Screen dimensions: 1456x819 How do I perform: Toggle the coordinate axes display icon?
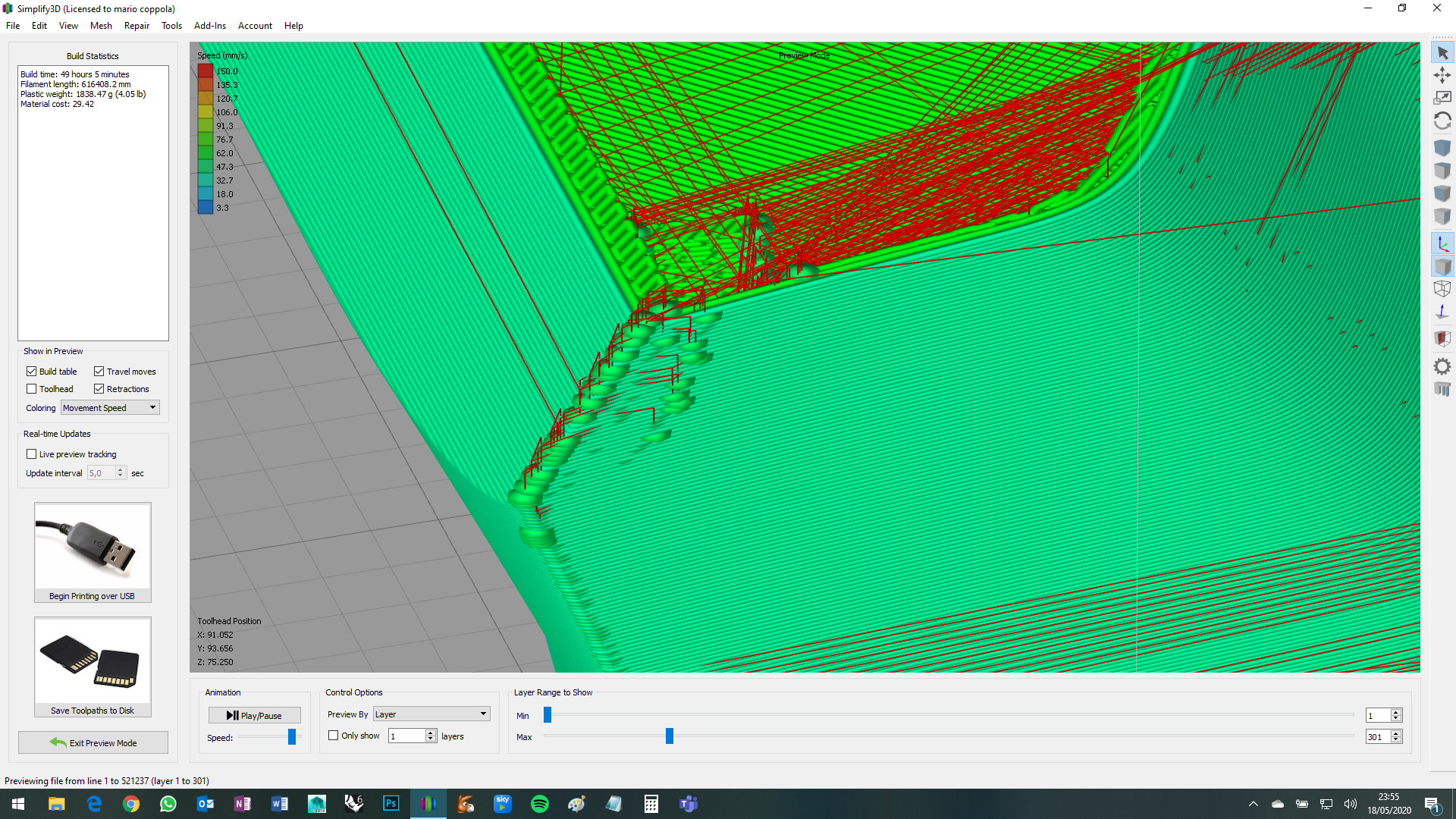pyautogui.click(x=1442, y=243)
